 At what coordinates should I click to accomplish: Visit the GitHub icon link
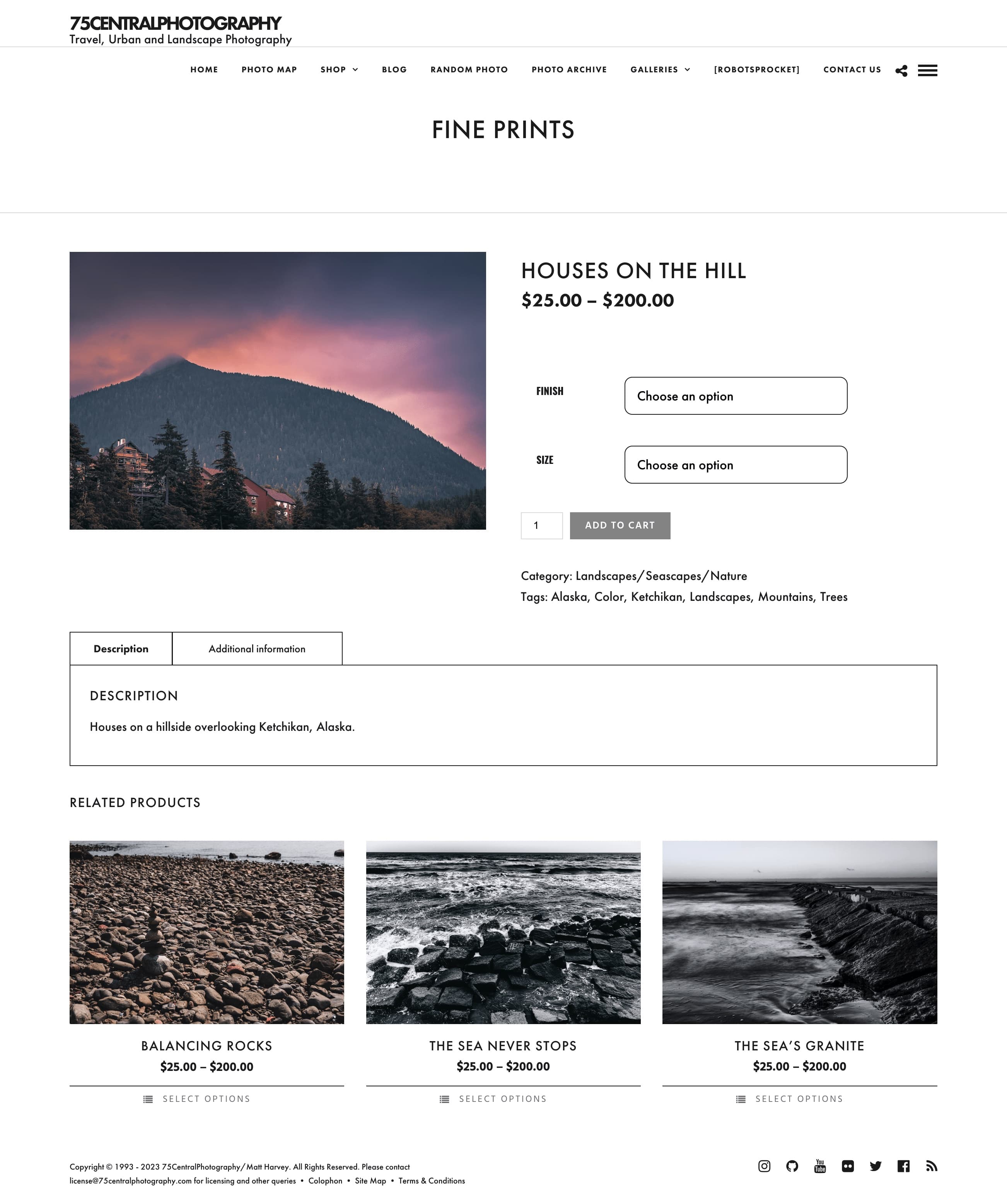[x=792, y=1166]
